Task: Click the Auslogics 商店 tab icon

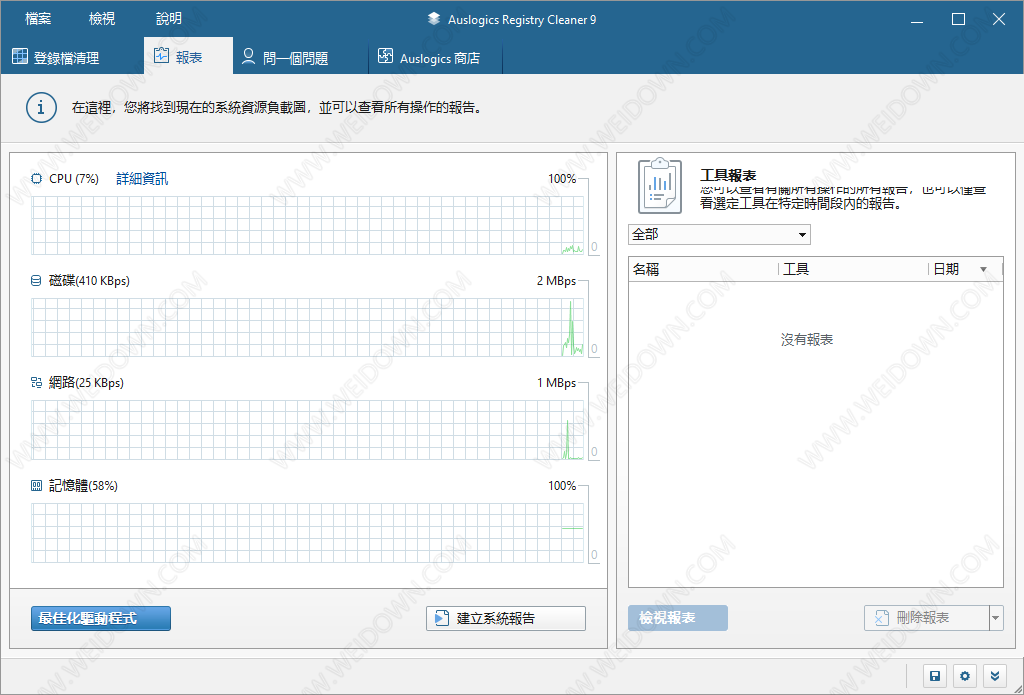Action: pos(385,56)
